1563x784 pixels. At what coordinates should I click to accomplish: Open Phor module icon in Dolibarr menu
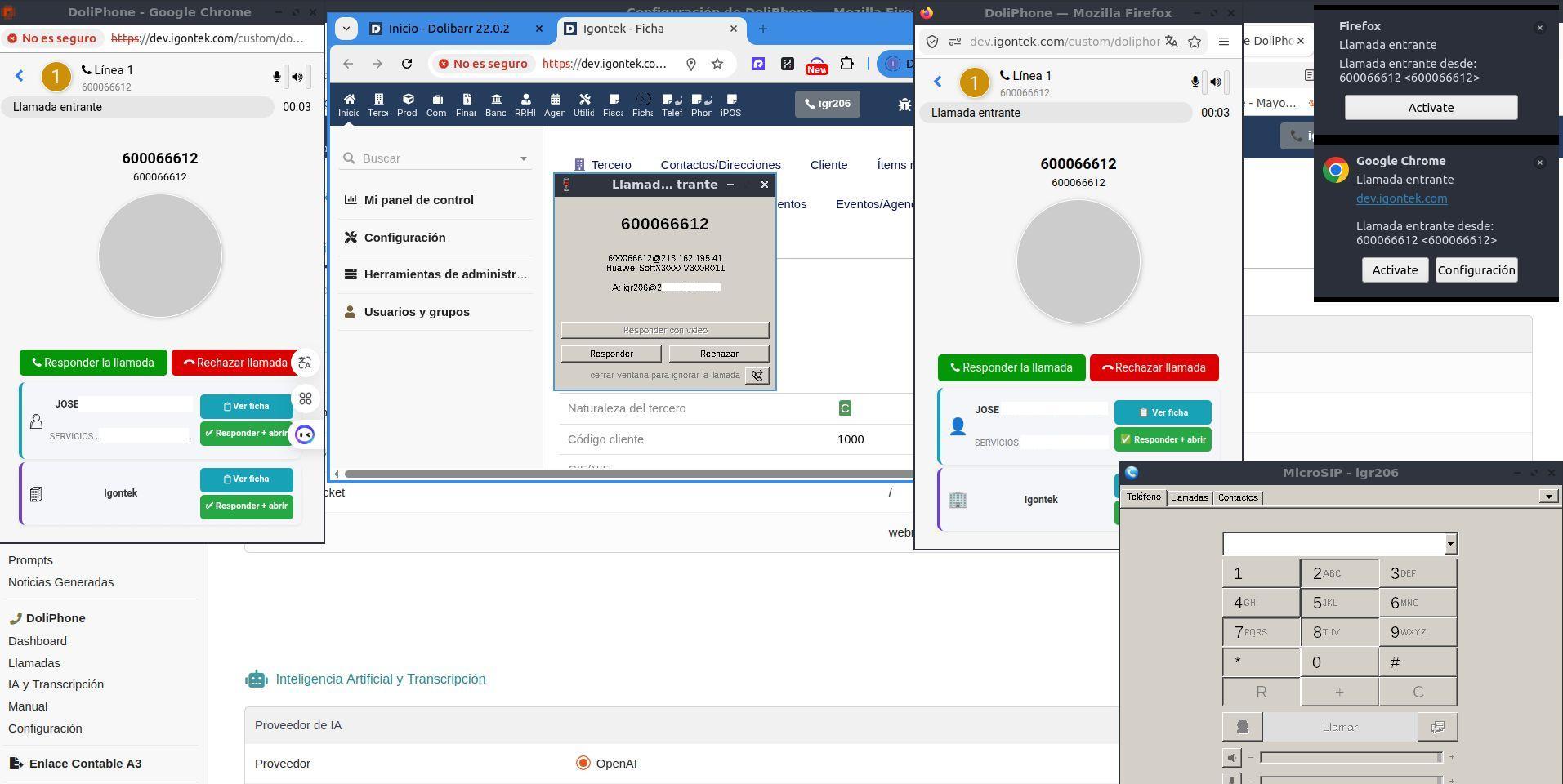pyautogui.click(x=701, y=105)
